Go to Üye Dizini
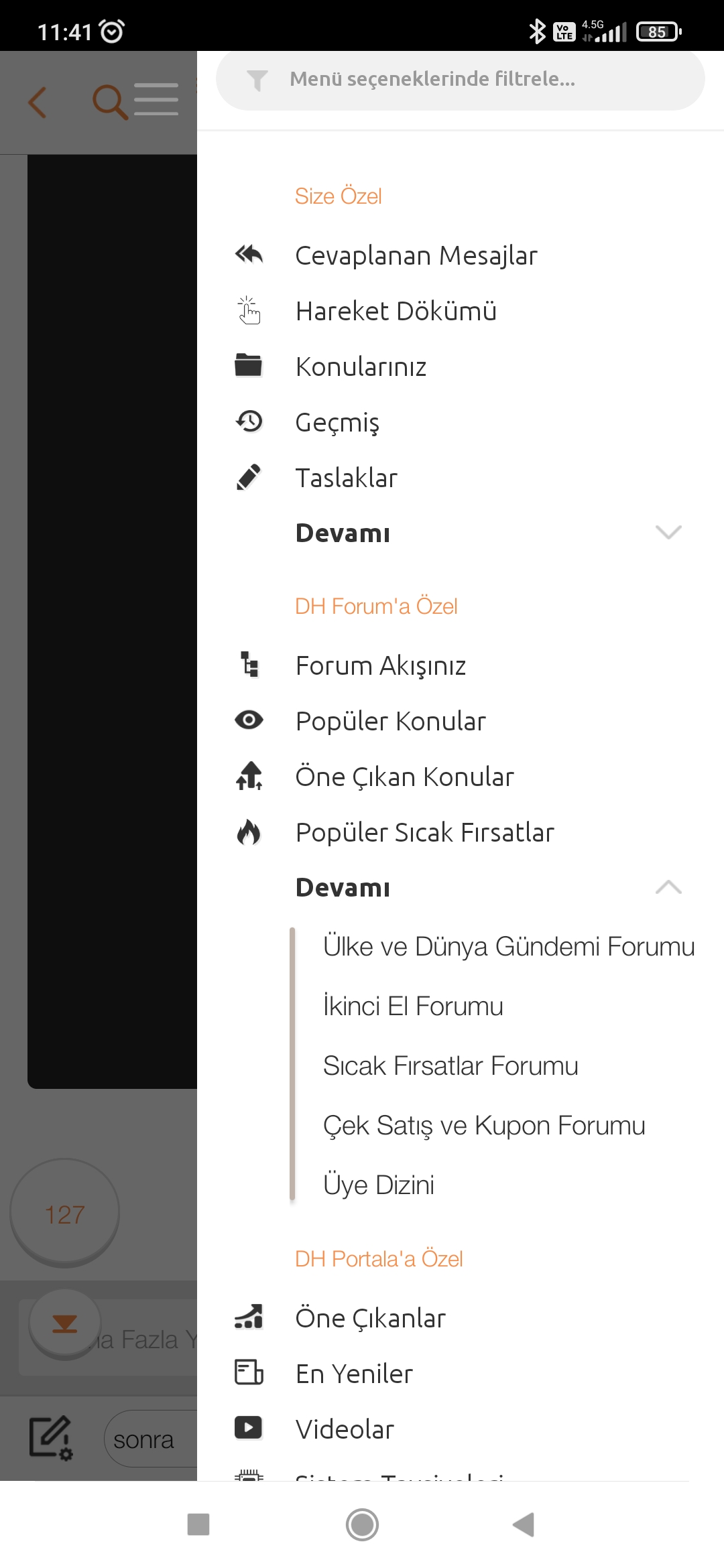The height and width of the screenshot is (1568, 724). [x=379, y=1185]
